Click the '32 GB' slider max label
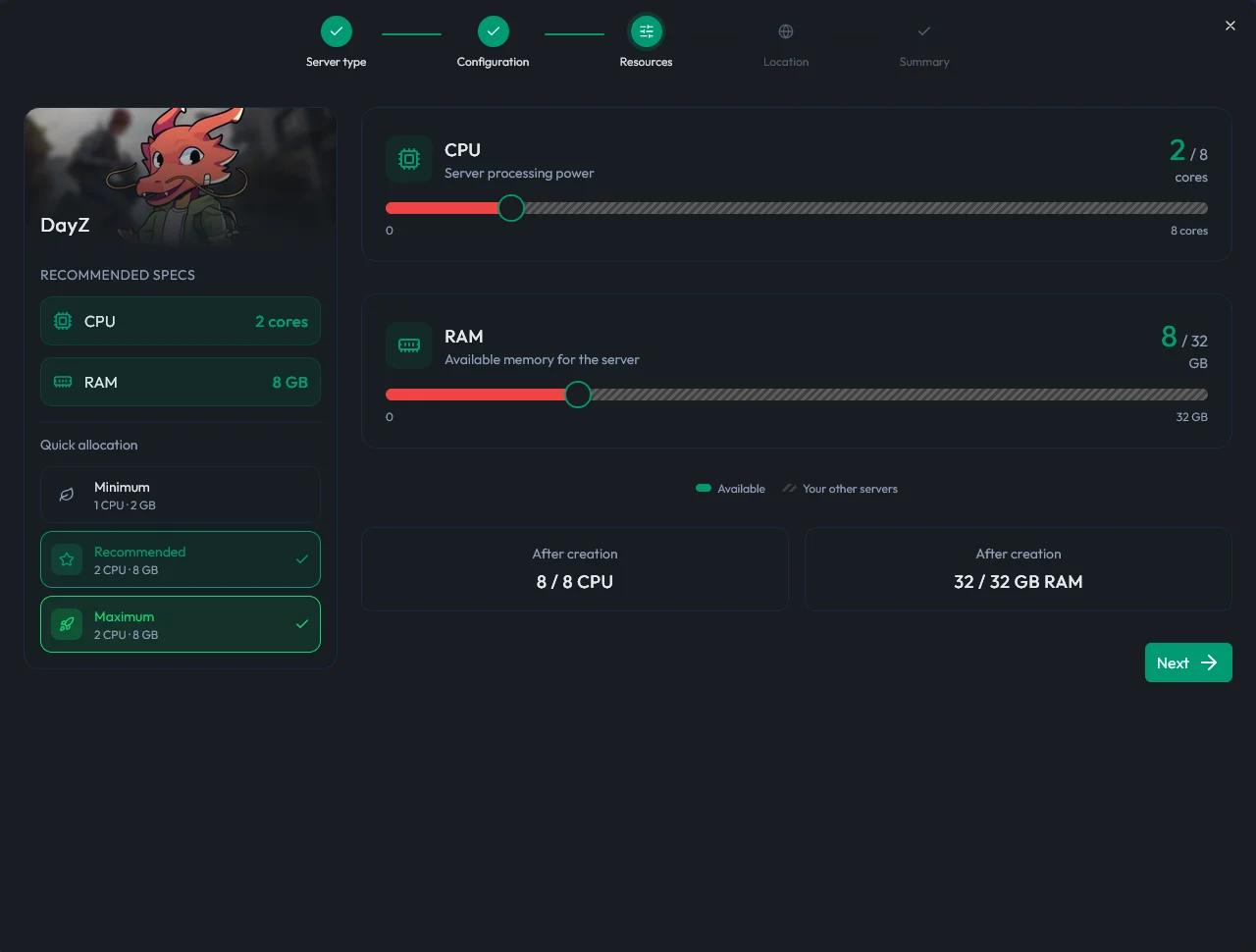 click(x=1192, y=417)
